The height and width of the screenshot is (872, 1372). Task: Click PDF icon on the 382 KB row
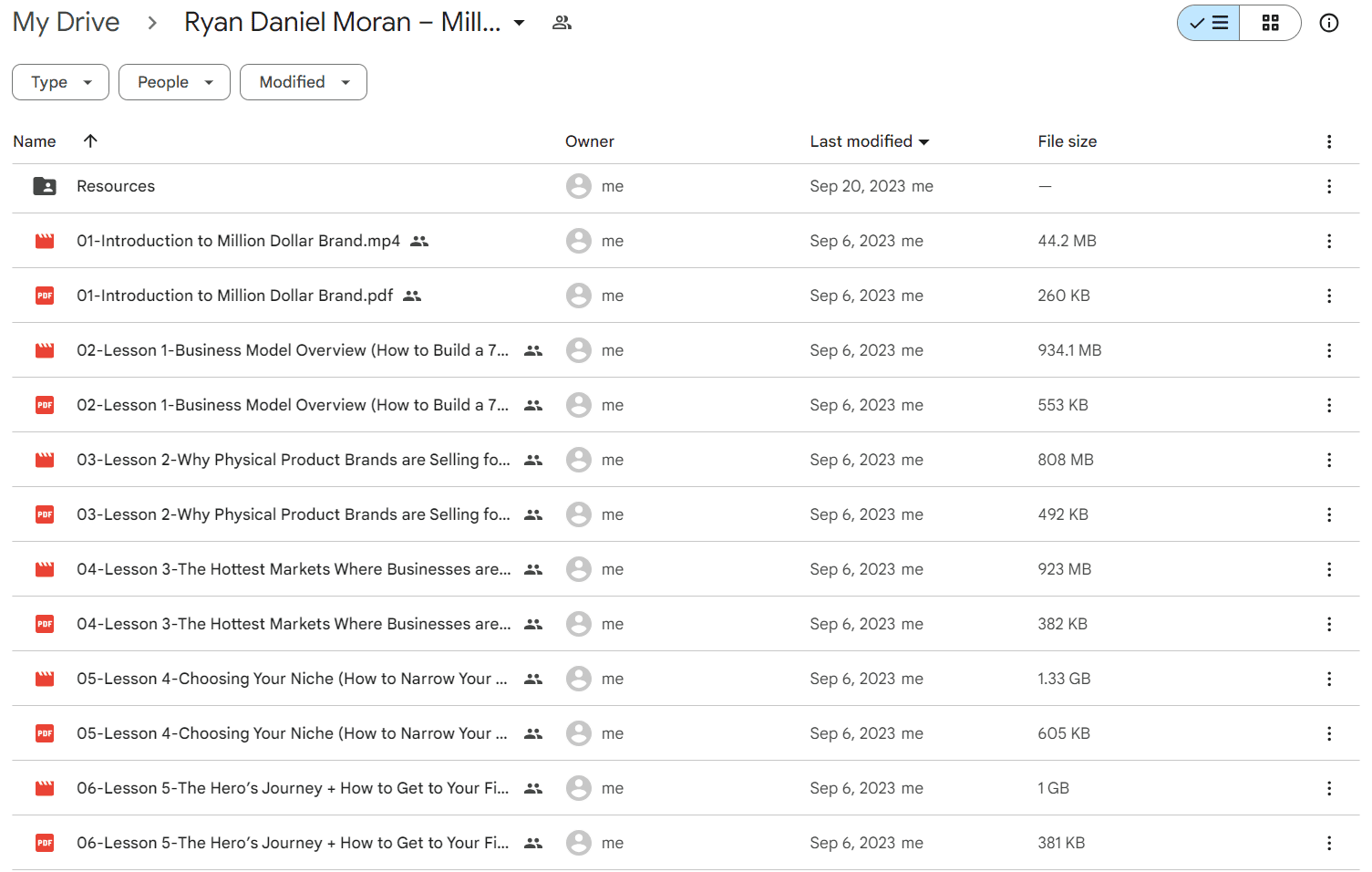(x=45, y=624)
